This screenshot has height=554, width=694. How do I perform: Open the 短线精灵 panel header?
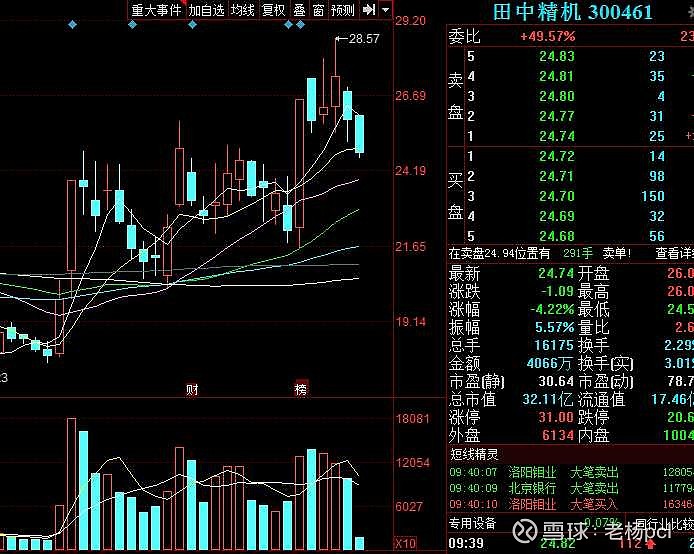[474, 454]
